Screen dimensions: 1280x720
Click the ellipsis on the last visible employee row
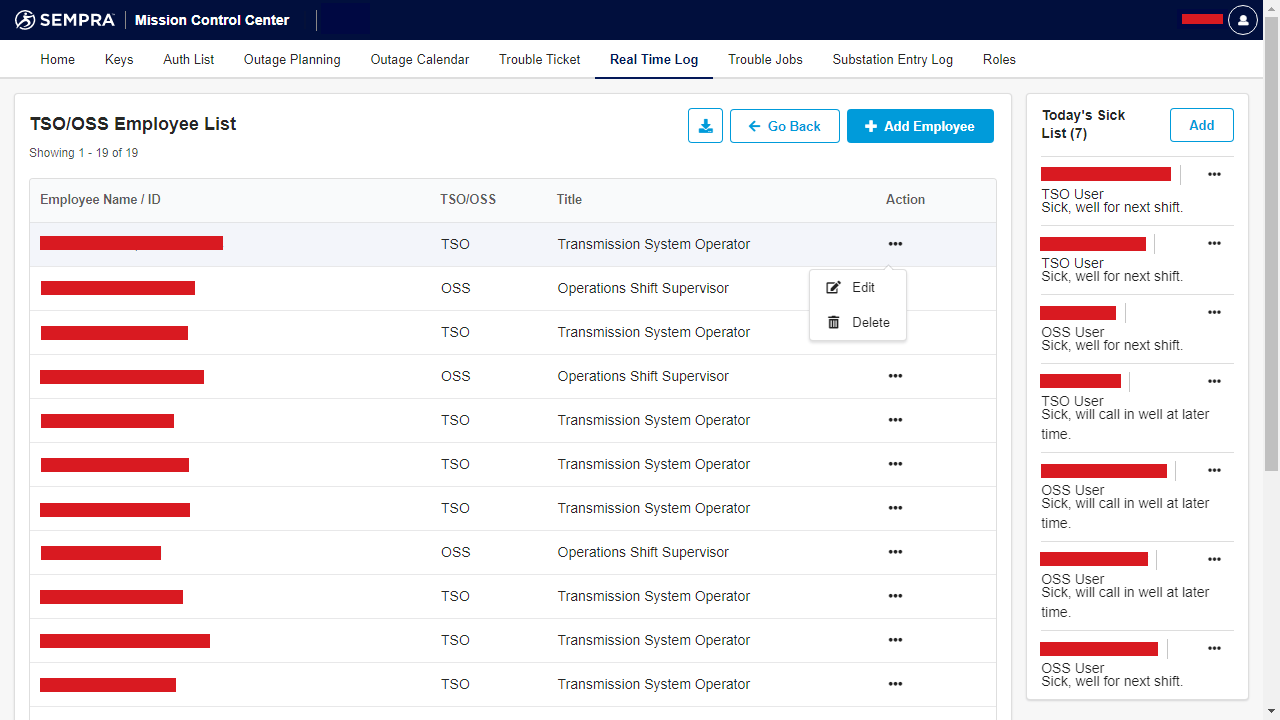895,684
